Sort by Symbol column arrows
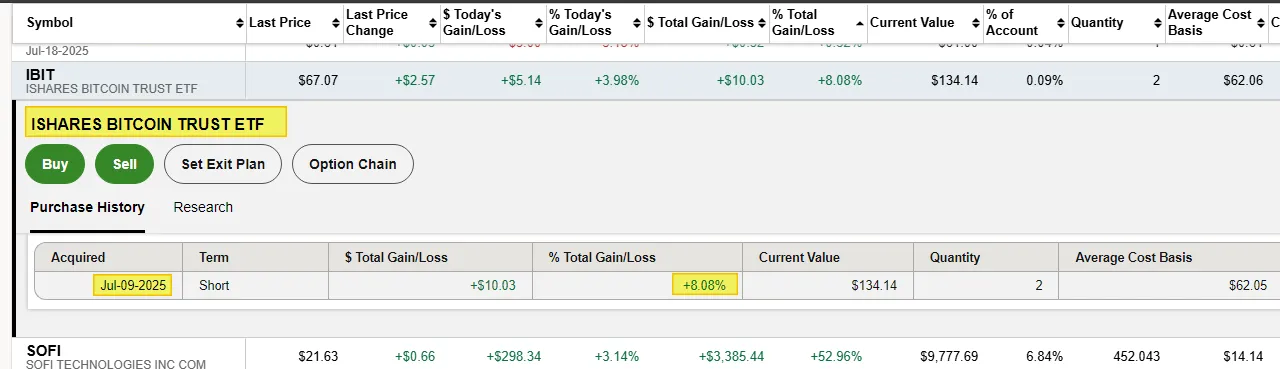Screen dimensions: 1280x369 239,23
